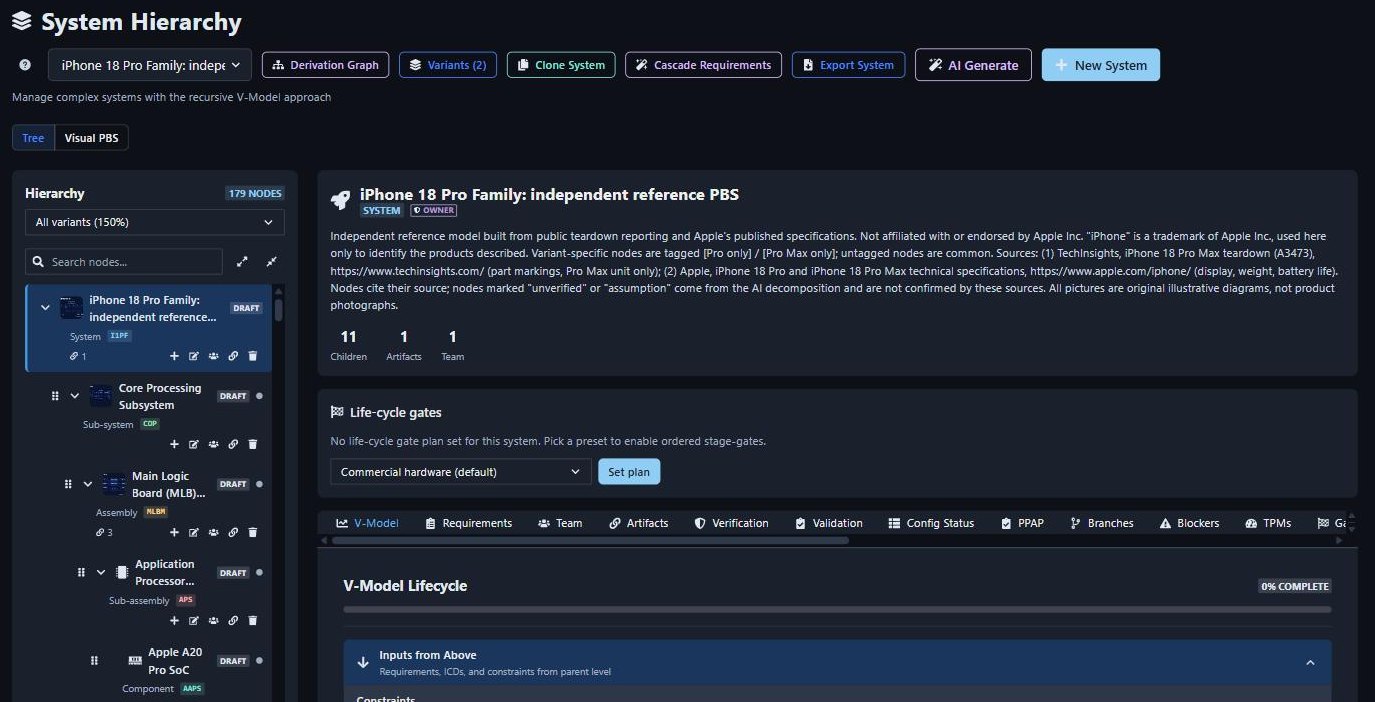Open team icon on iPhone 18 Pro Family node
Image resolution: width=1375 pixels, height=702 pixels.
coord(213,356)
